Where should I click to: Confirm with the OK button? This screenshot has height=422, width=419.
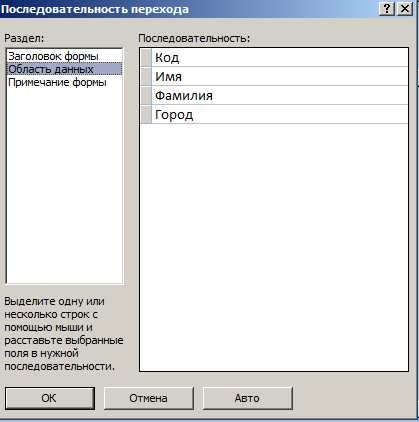(50, 398)
